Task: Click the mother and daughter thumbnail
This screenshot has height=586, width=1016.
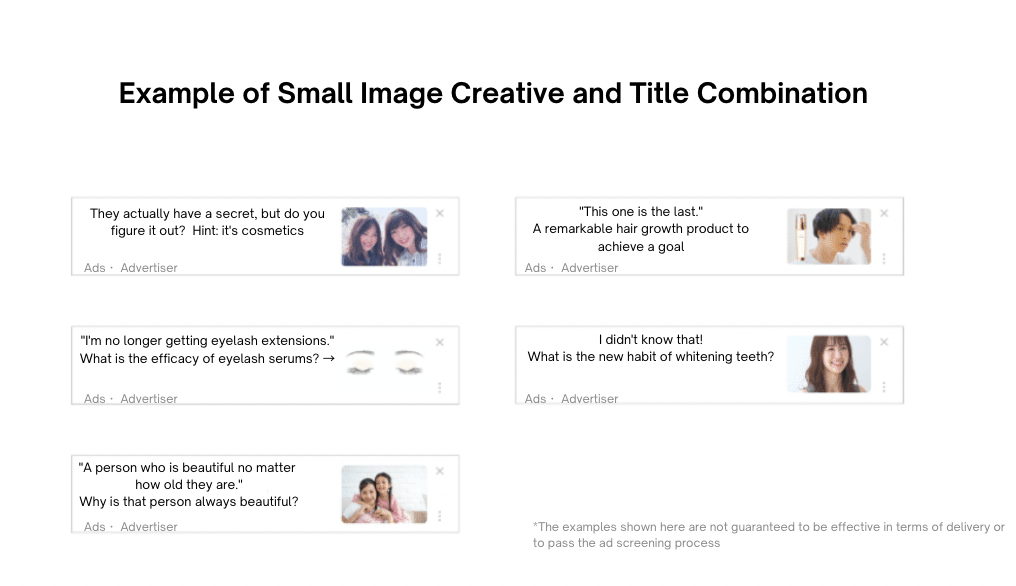Action: pyautogui.click(x=384, y=494)
